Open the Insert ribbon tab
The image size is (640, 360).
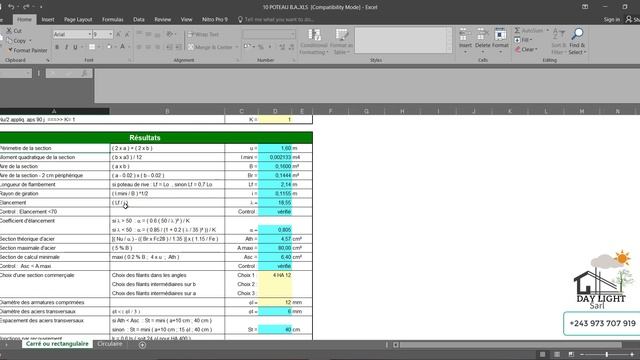(x=47, y=19)
